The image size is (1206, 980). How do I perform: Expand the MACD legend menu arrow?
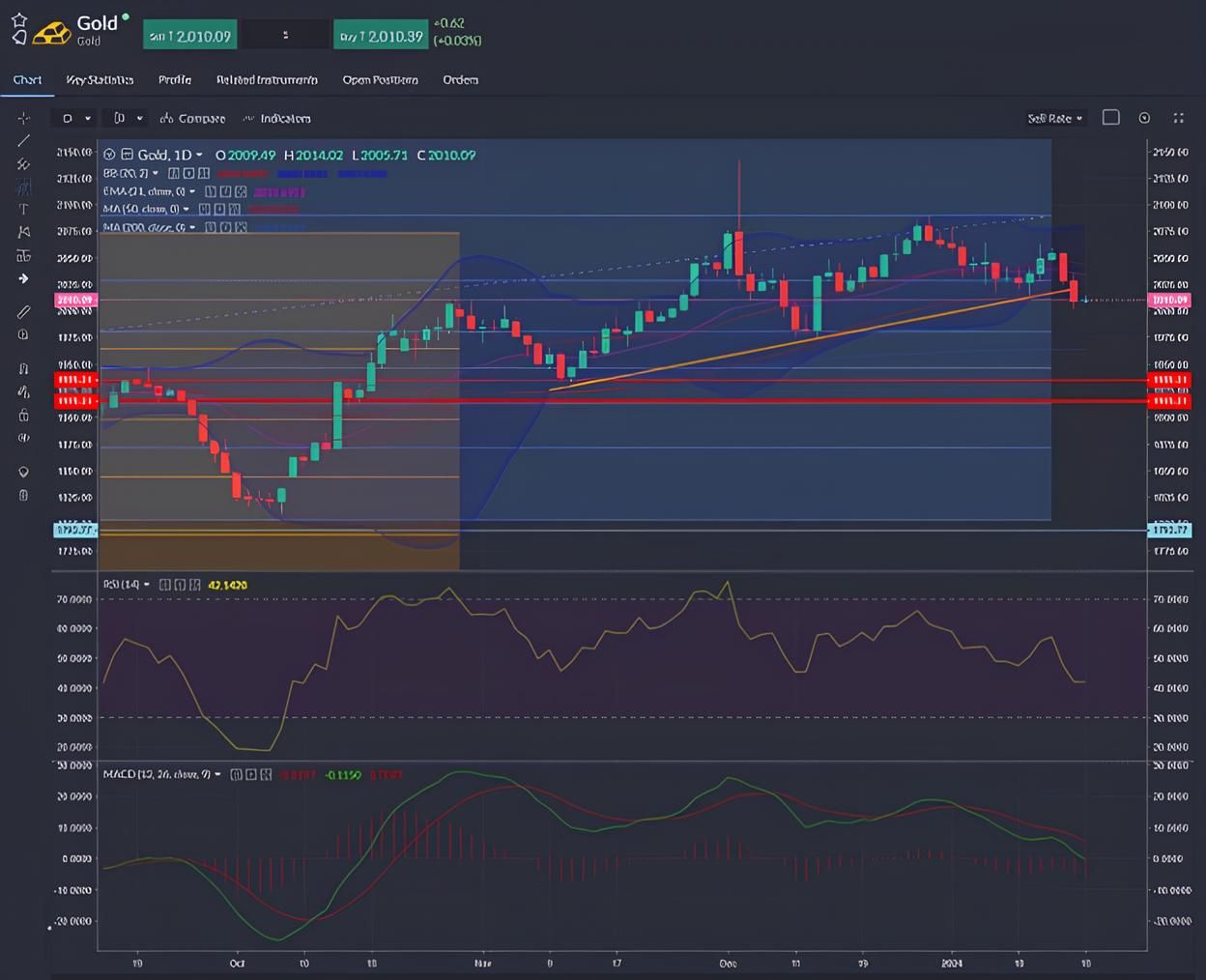coord(217,774)
